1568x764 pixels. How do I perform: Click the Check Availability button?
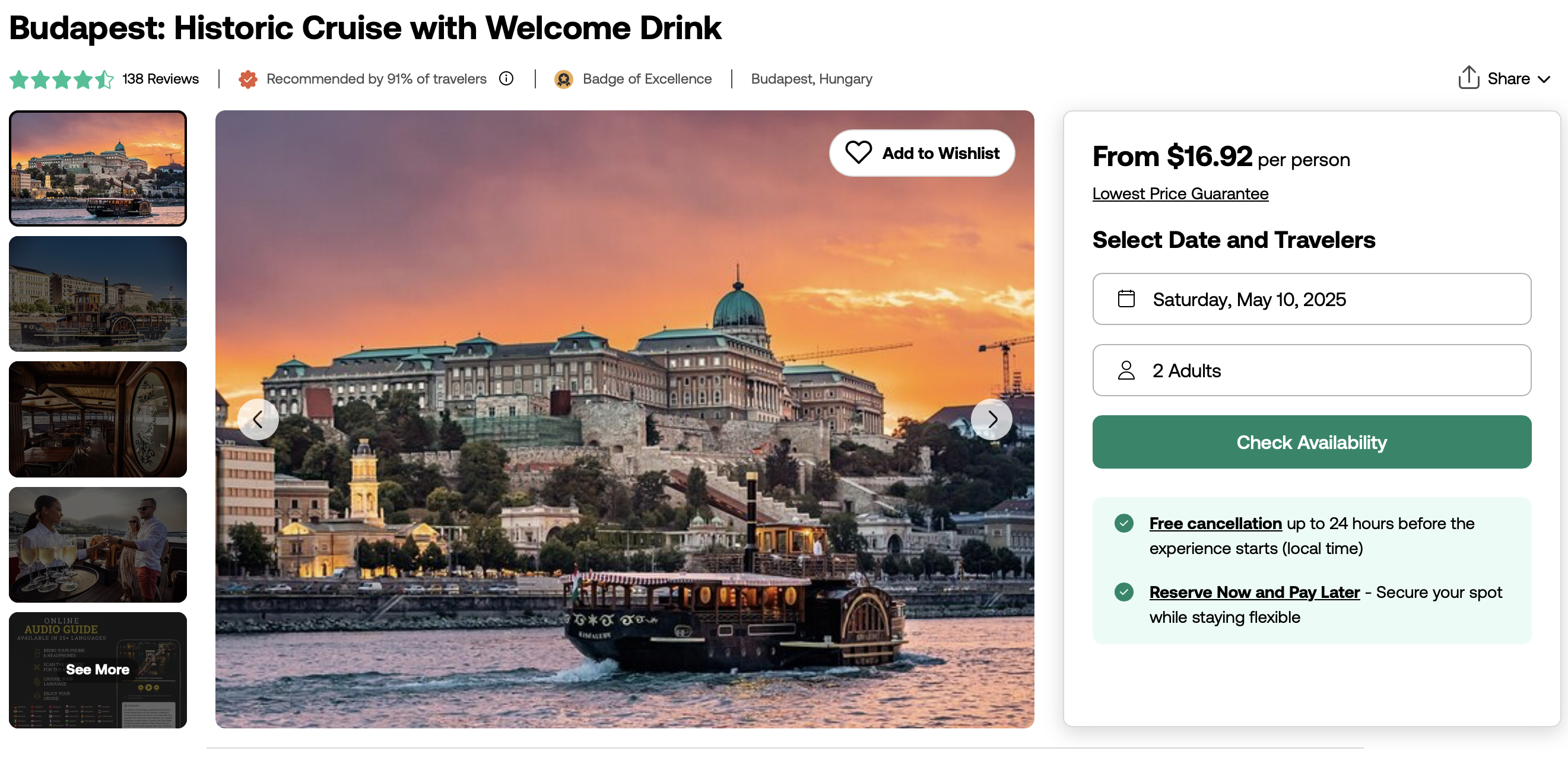click(x=1311, y=441)
